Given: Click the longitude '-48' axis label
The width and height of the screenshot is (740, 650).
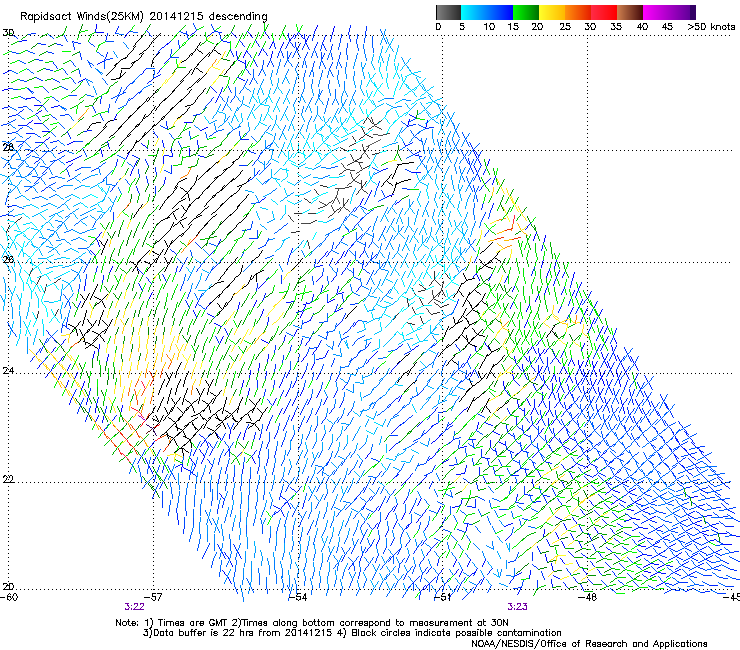Looking at the screenshot, I should click(x=587, y=597).
